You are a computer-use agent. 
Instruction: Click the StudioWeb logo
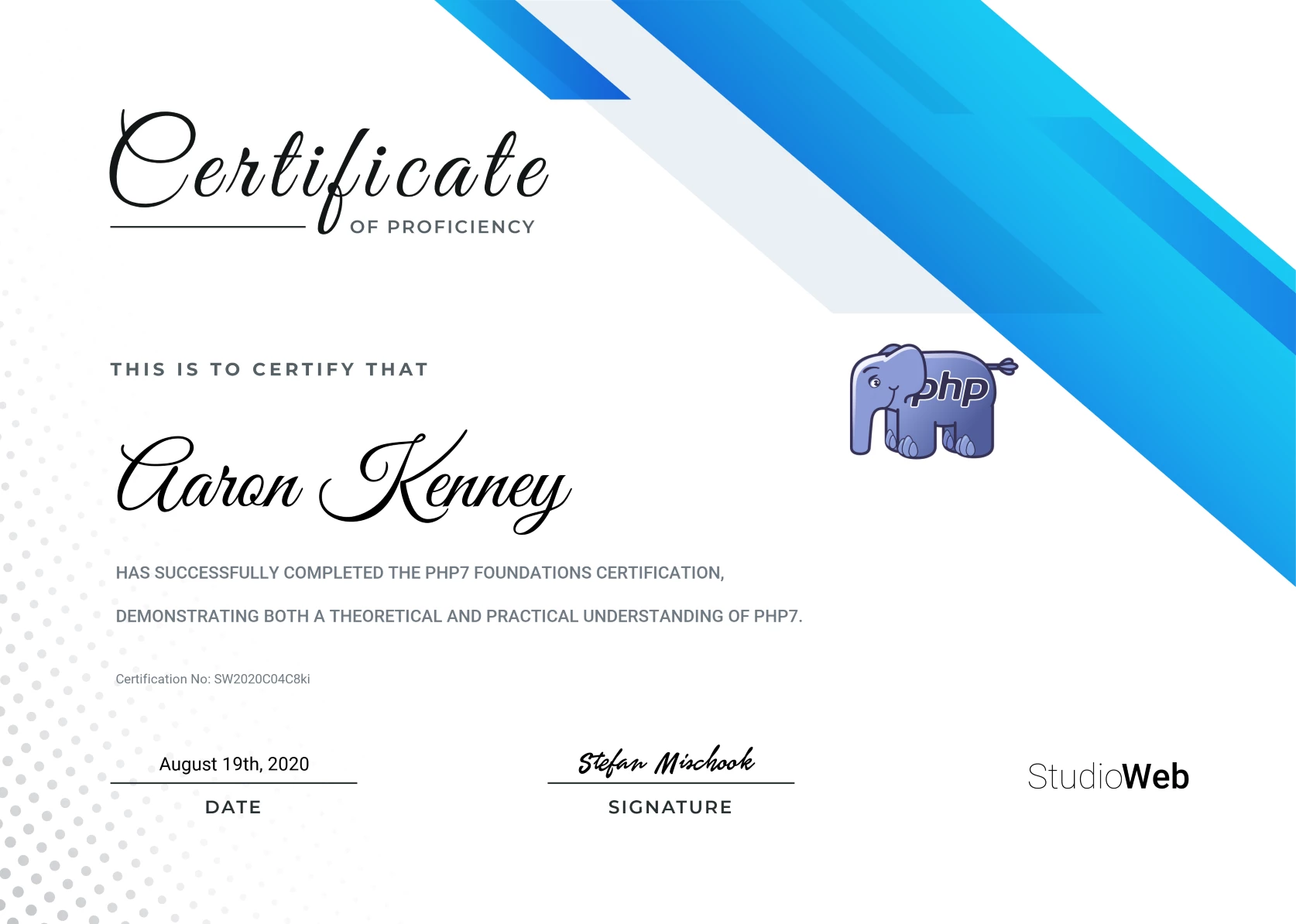click(1108, 776)
